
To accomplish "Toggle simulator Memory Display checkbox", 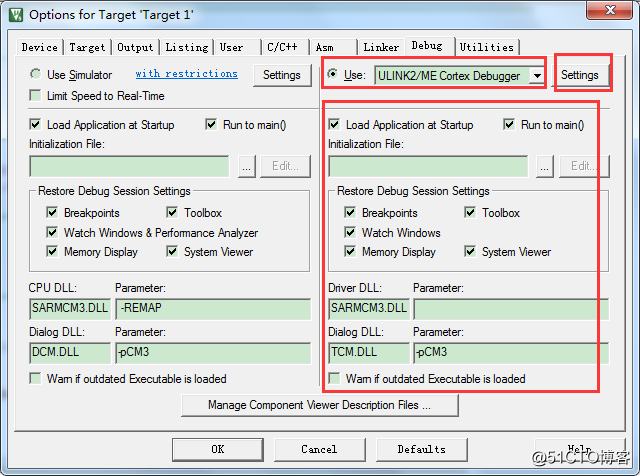I will tap(52, 251).
